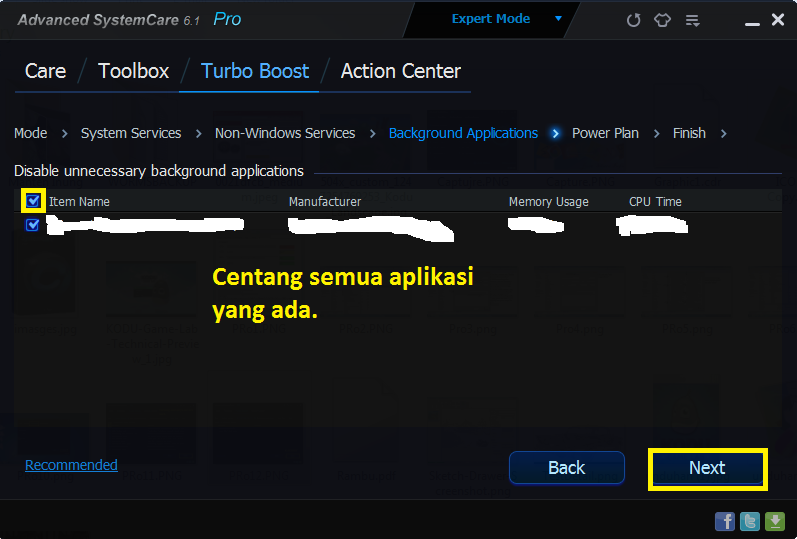Open the Action Center tab

coord(401,71)
